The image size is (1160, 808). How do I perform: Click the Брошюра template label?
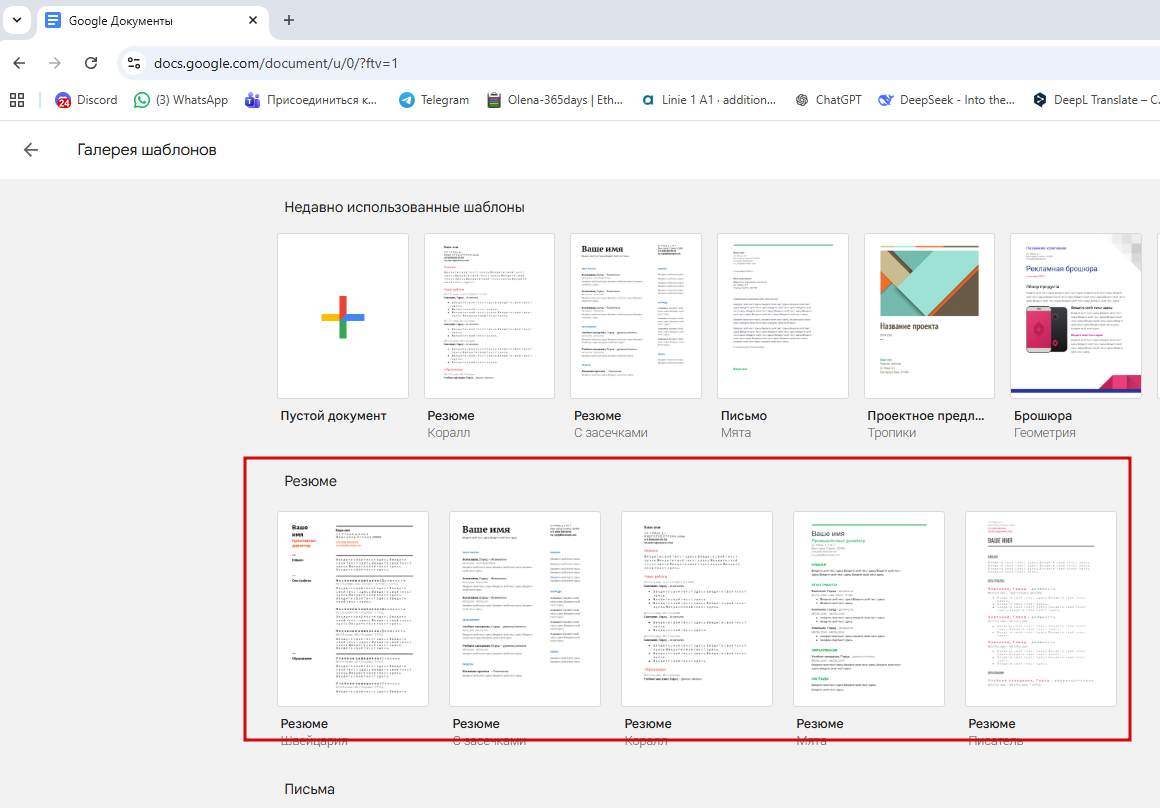1042,416
